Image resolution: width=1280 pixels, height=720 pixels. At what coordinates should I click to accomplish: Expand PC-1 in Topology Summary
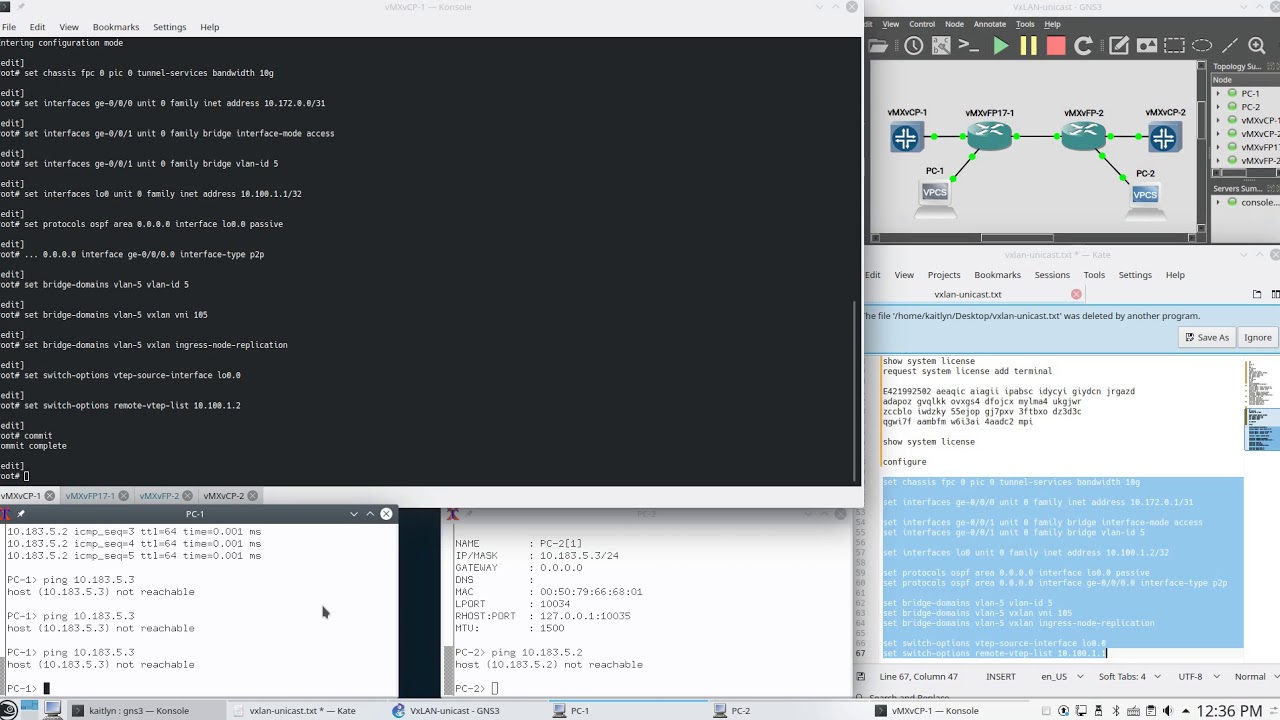(x=1219, y=93)
